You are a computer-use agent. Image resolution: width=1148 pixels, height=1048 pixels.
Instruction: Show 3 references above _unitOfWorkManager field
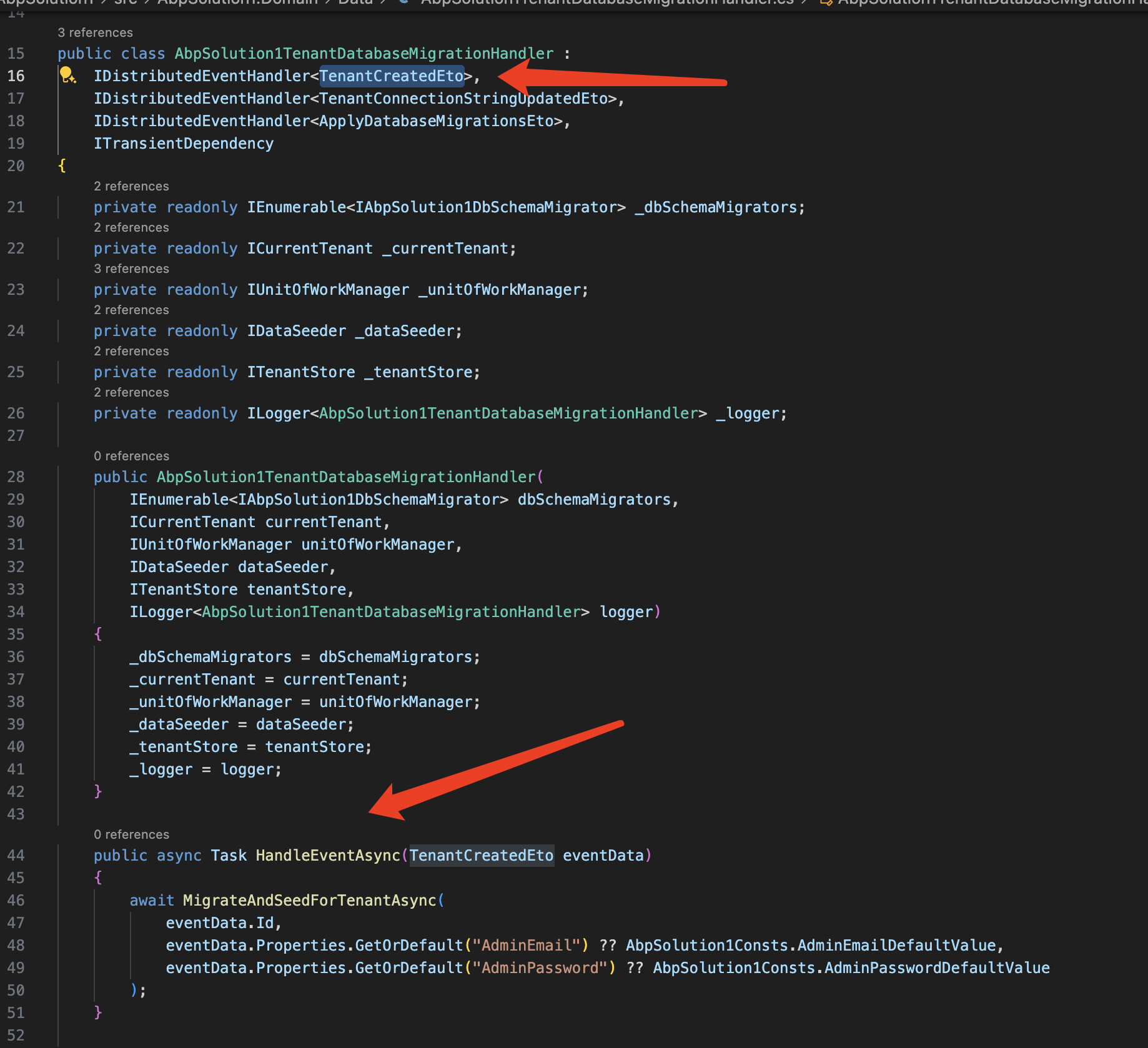[131, 269]
